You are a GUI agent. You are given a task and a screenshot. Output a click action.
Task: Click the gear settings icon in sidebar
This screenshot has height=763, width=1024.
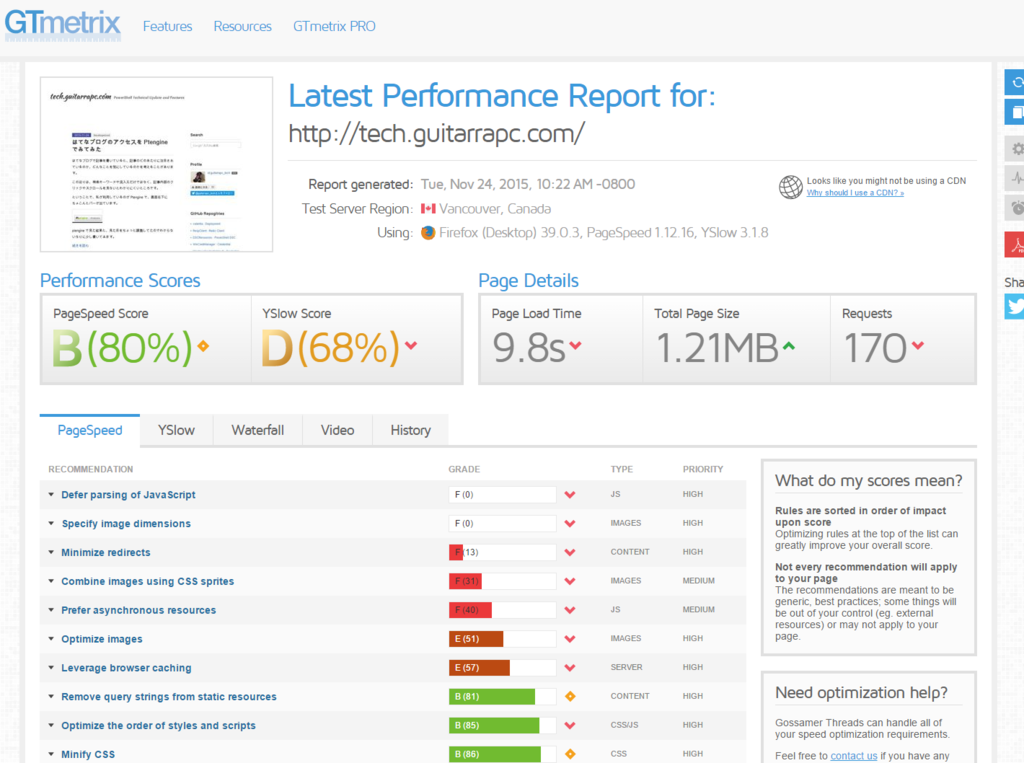pos(1015,149)
